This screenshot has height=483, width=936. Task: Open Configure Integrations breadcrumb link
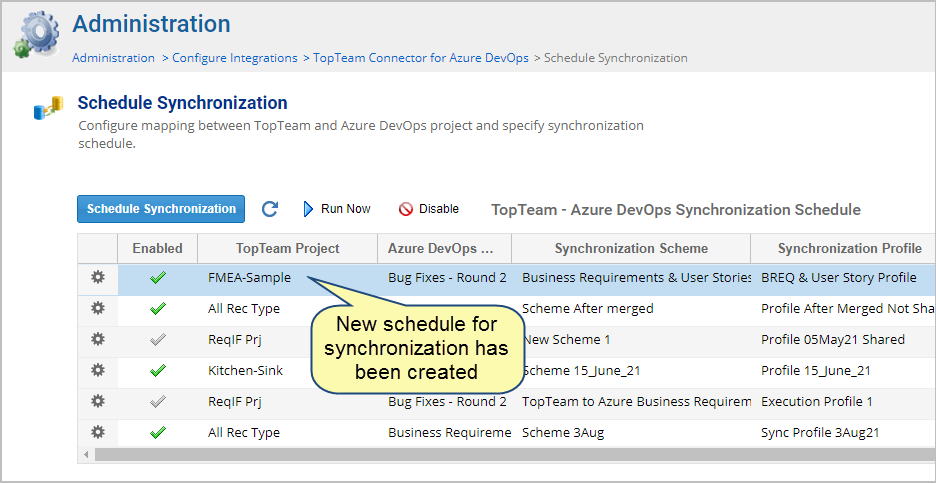tap(235, 58)
